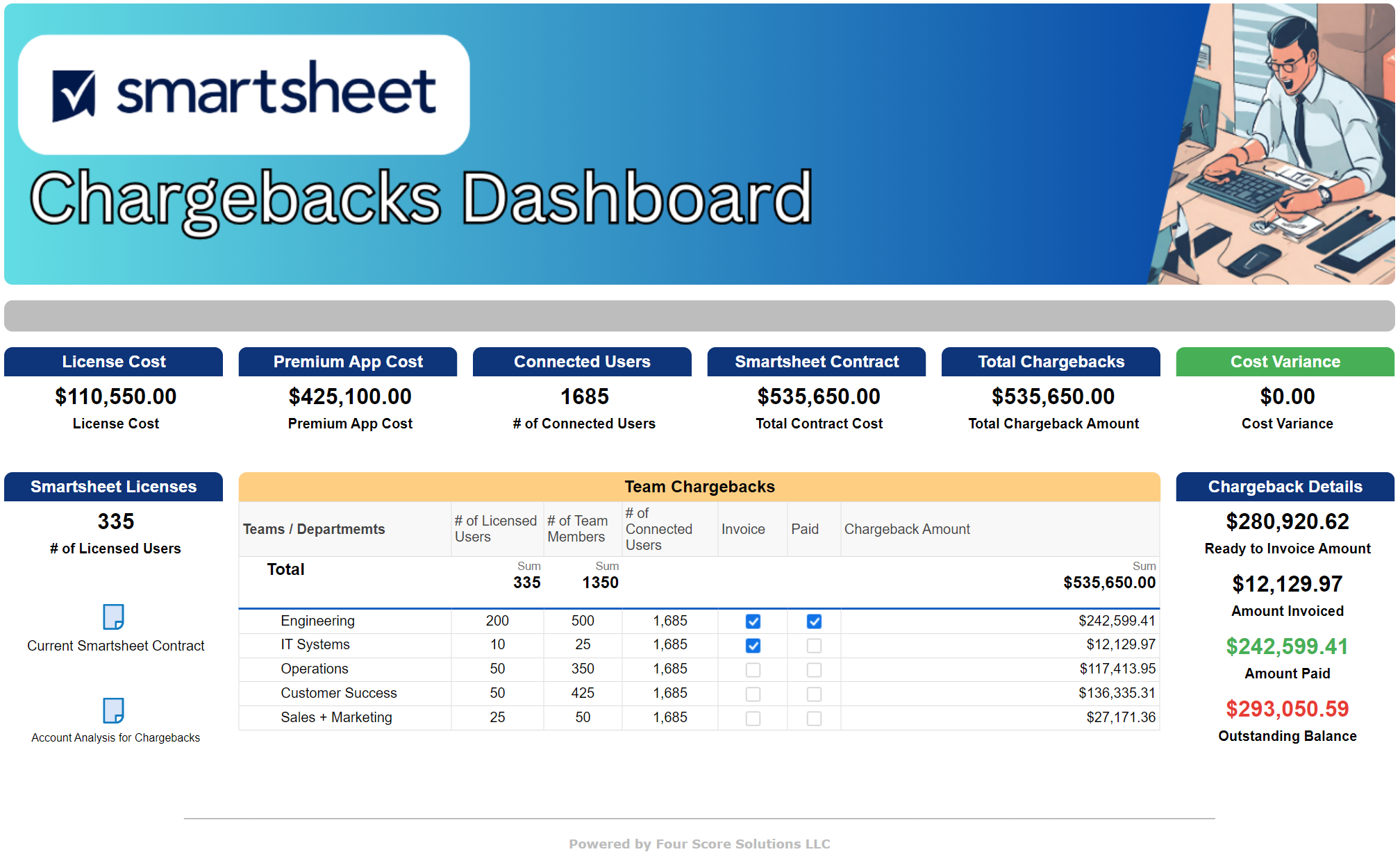
Task: Select the Engineering row name
Action: [x=317, y=621]
